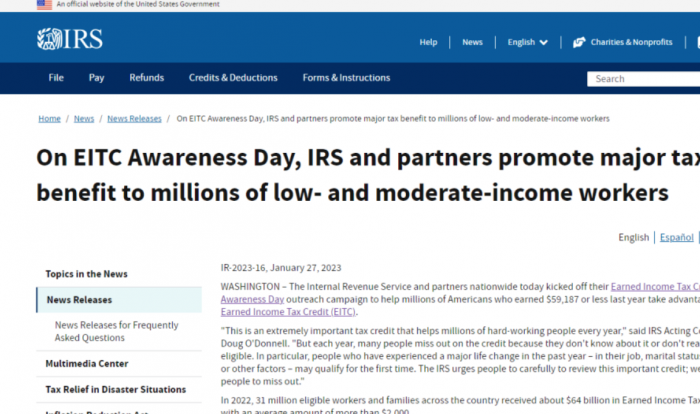Open Topics in the News sidebar item
This screenshot has width=700, height=414.
pos(87,274)
